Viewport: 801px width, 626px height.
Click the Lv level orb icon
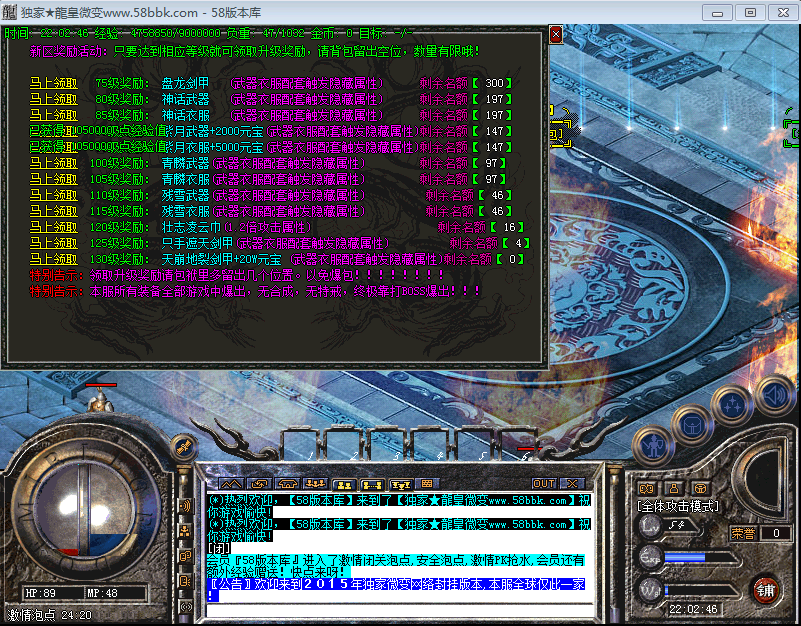[x=651, y=524]
